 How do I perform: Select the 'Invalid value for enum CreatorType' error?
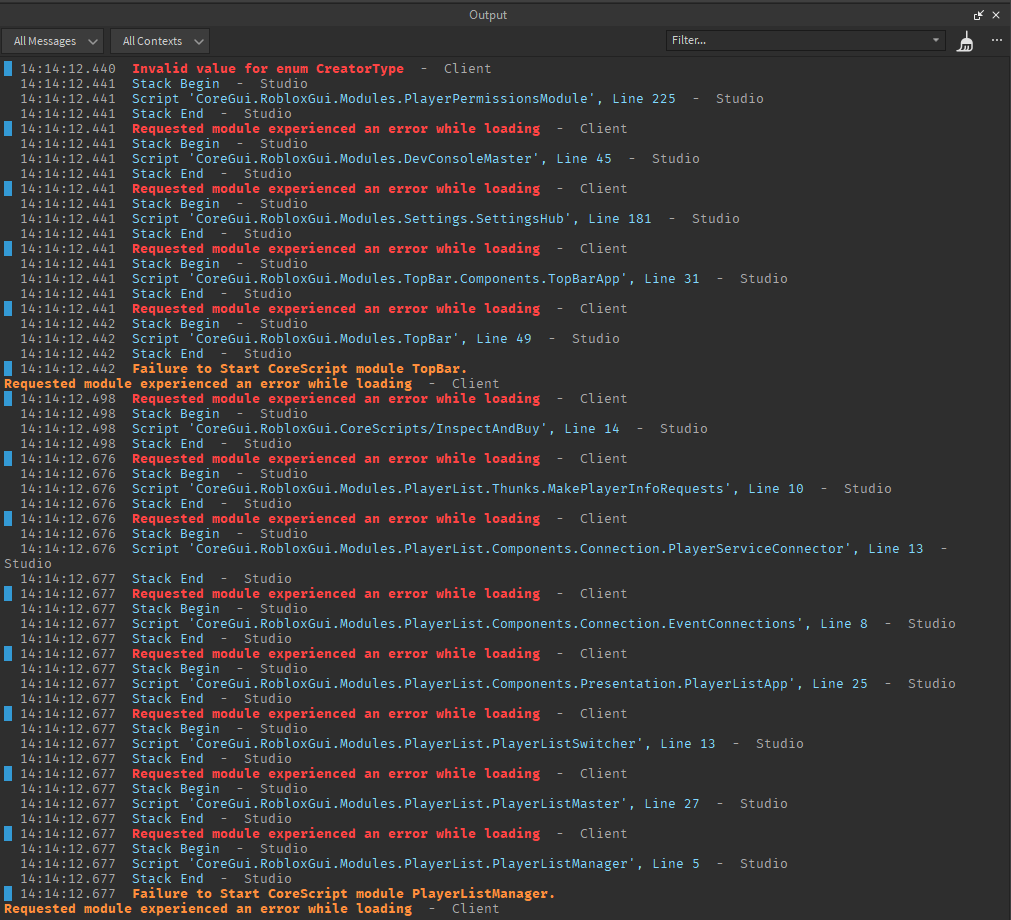[268, 68]
